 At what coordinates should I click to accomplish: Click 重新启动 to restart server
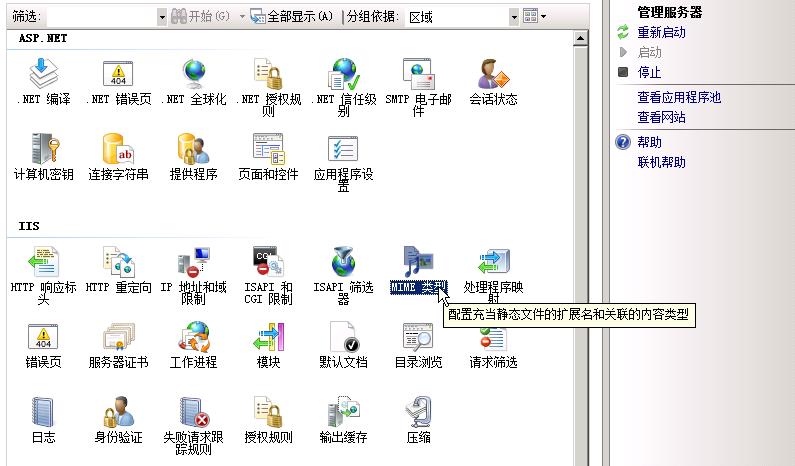[661, 32]
